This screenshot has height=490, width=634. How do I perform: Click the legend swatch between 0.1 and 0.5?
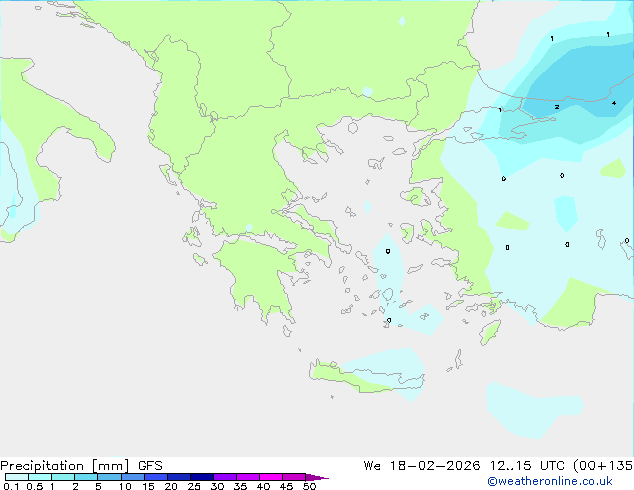tap(17, 477)
